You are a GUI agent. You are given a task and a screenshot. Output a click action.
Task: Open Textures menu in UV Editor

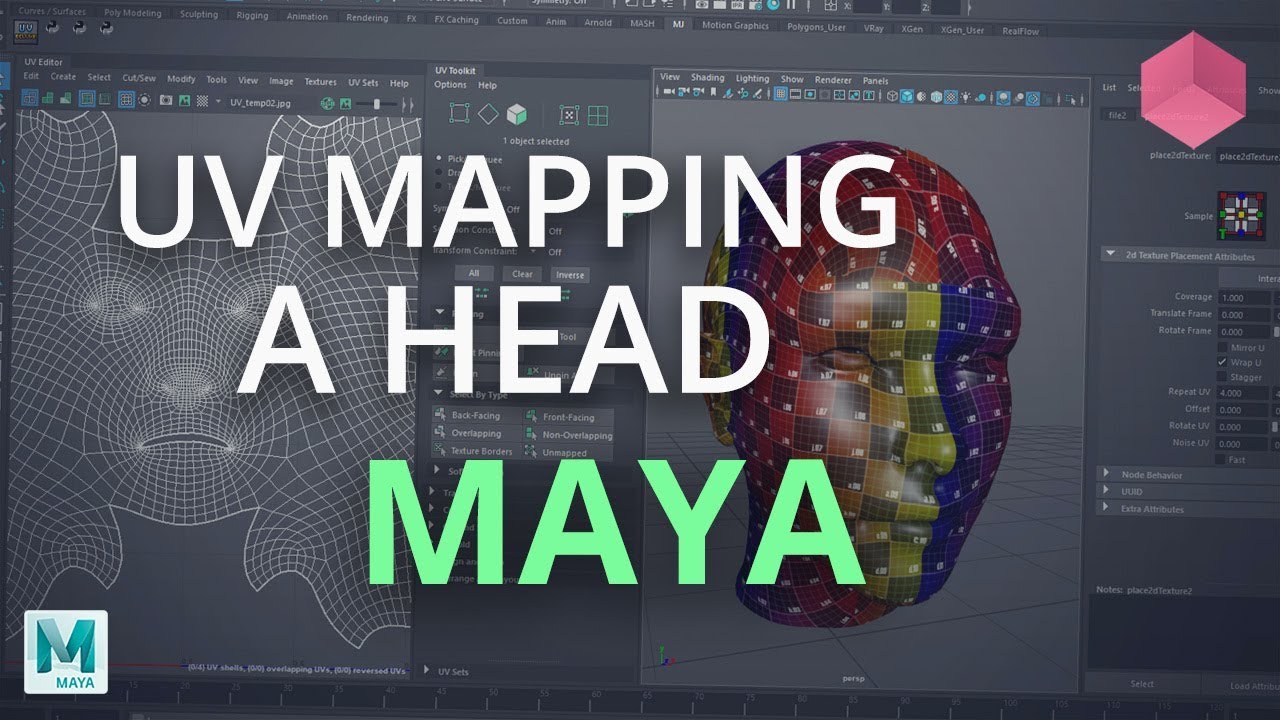click(320, 82)
